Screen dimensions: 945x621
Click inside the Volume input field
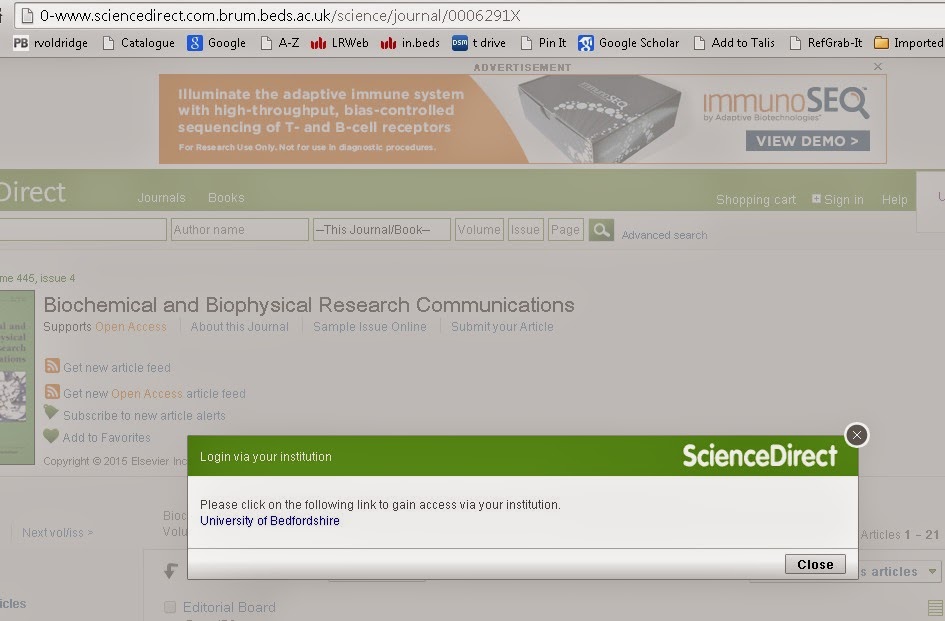click(478, 229)
